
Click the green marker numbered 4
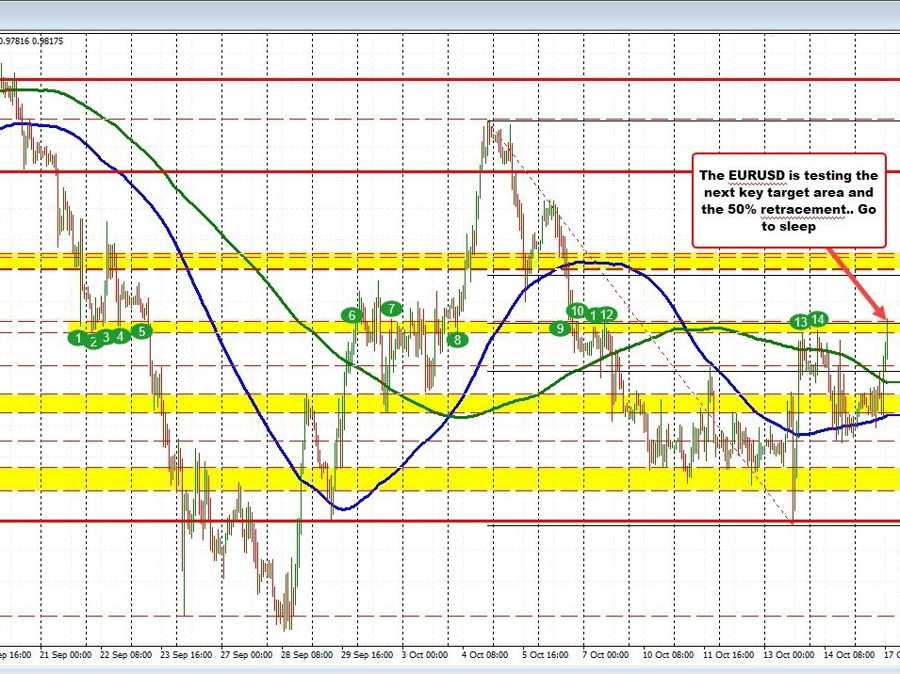coord(121,336)
